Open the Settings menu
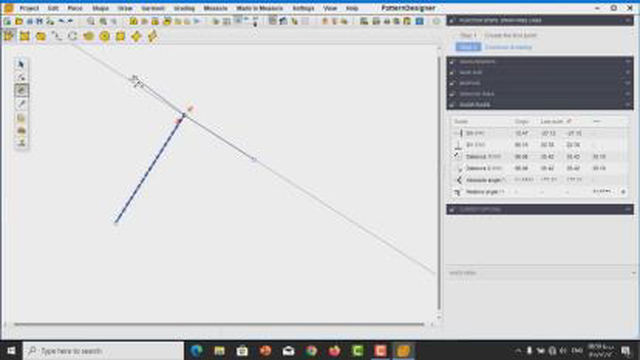 (x=303, y=8)
